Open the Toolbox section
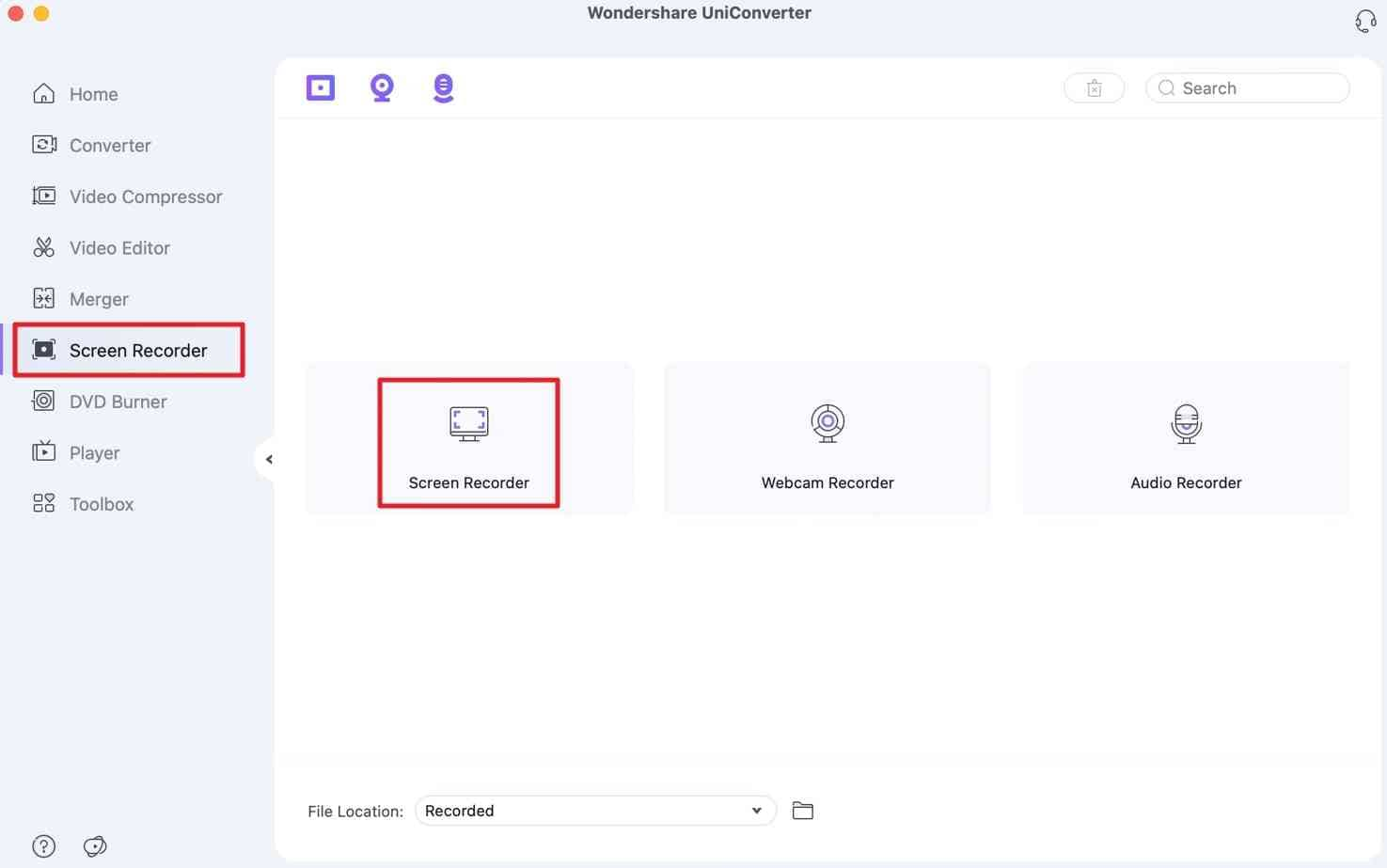 pyautogui.click(x=83, y=504)
